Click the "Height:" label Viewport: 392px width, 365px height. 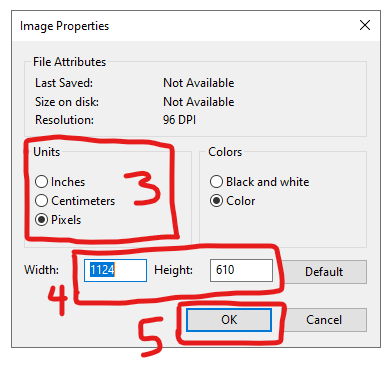(x=173, y=269)
